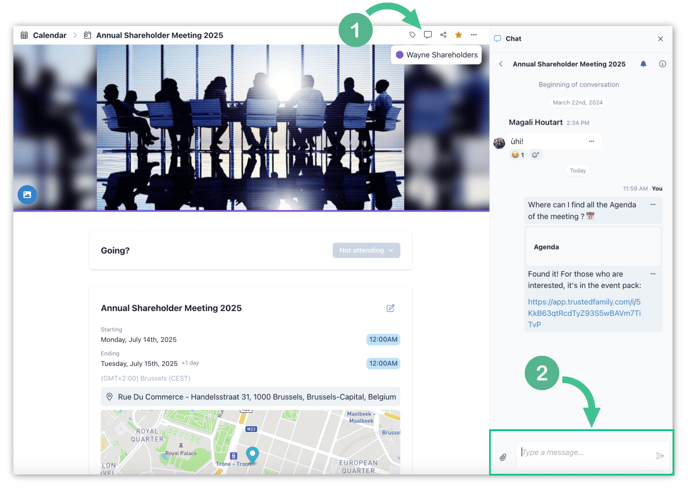Click the emoji reaction with count 1
688x495 pixels.
518,154
